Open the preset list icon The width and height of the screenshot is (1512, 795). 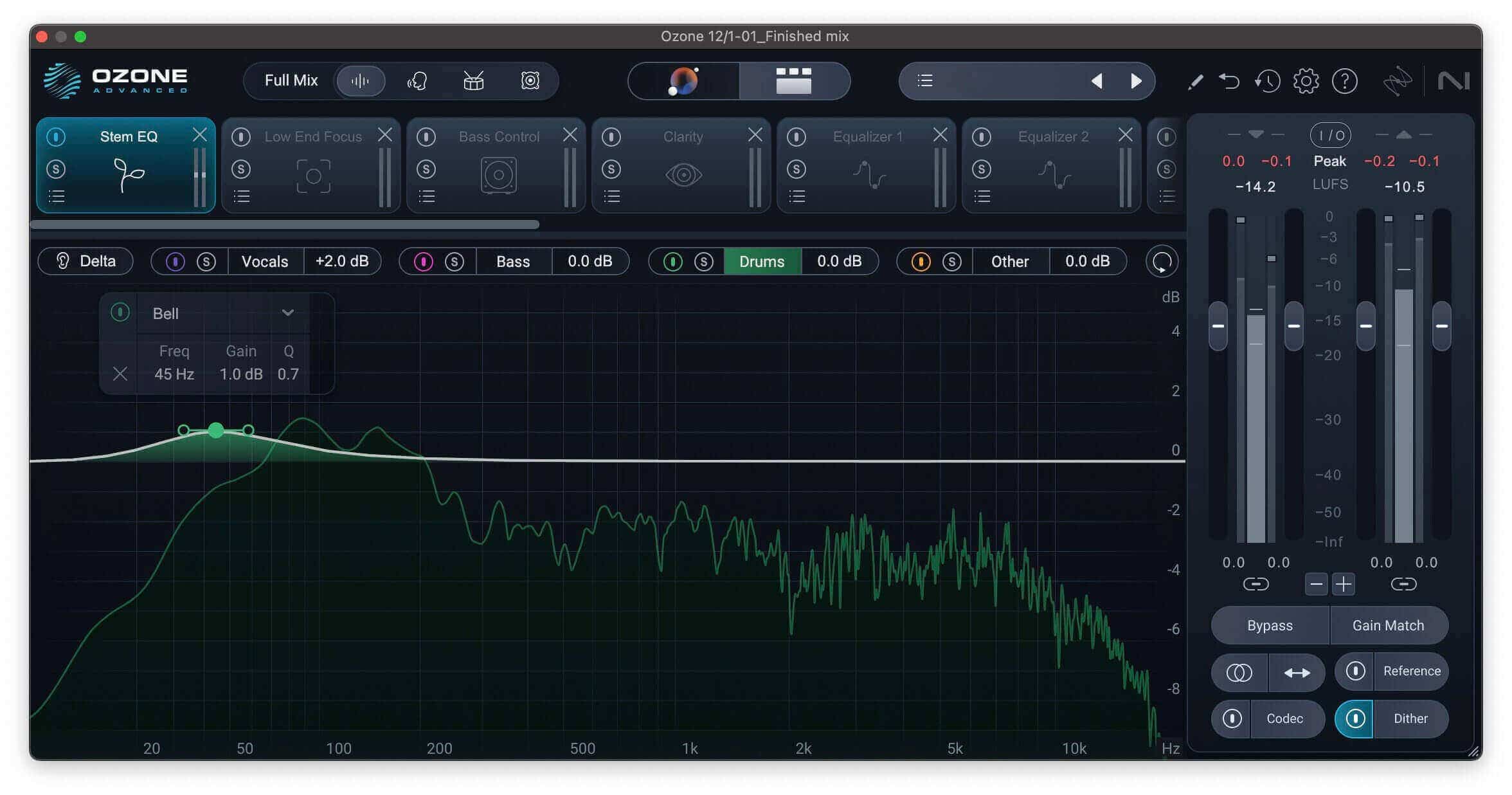pos(925,80)
